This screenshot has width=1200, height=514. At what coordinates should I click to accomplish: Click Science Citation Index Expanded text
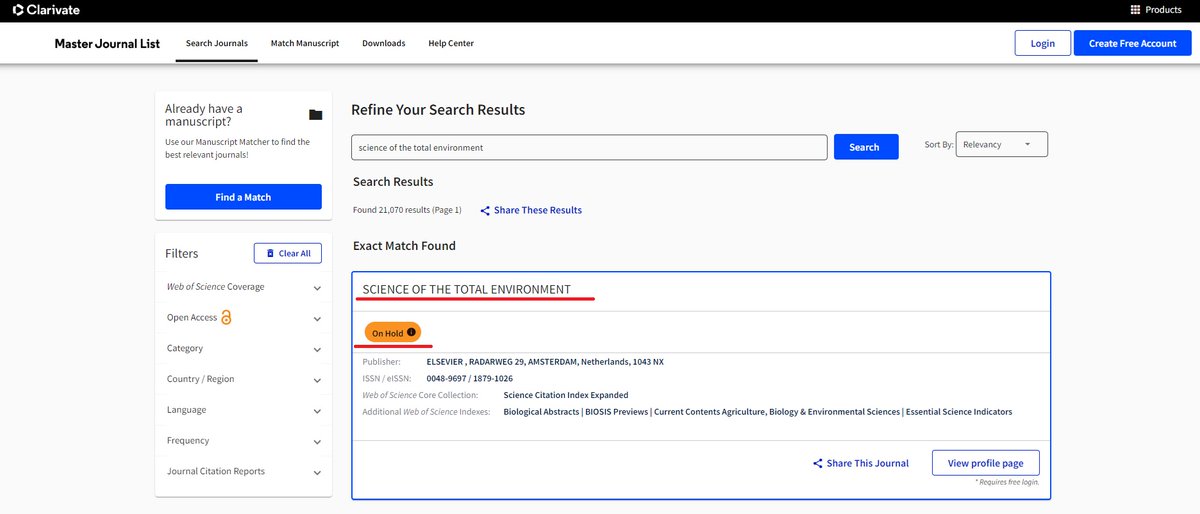(566, 395)
